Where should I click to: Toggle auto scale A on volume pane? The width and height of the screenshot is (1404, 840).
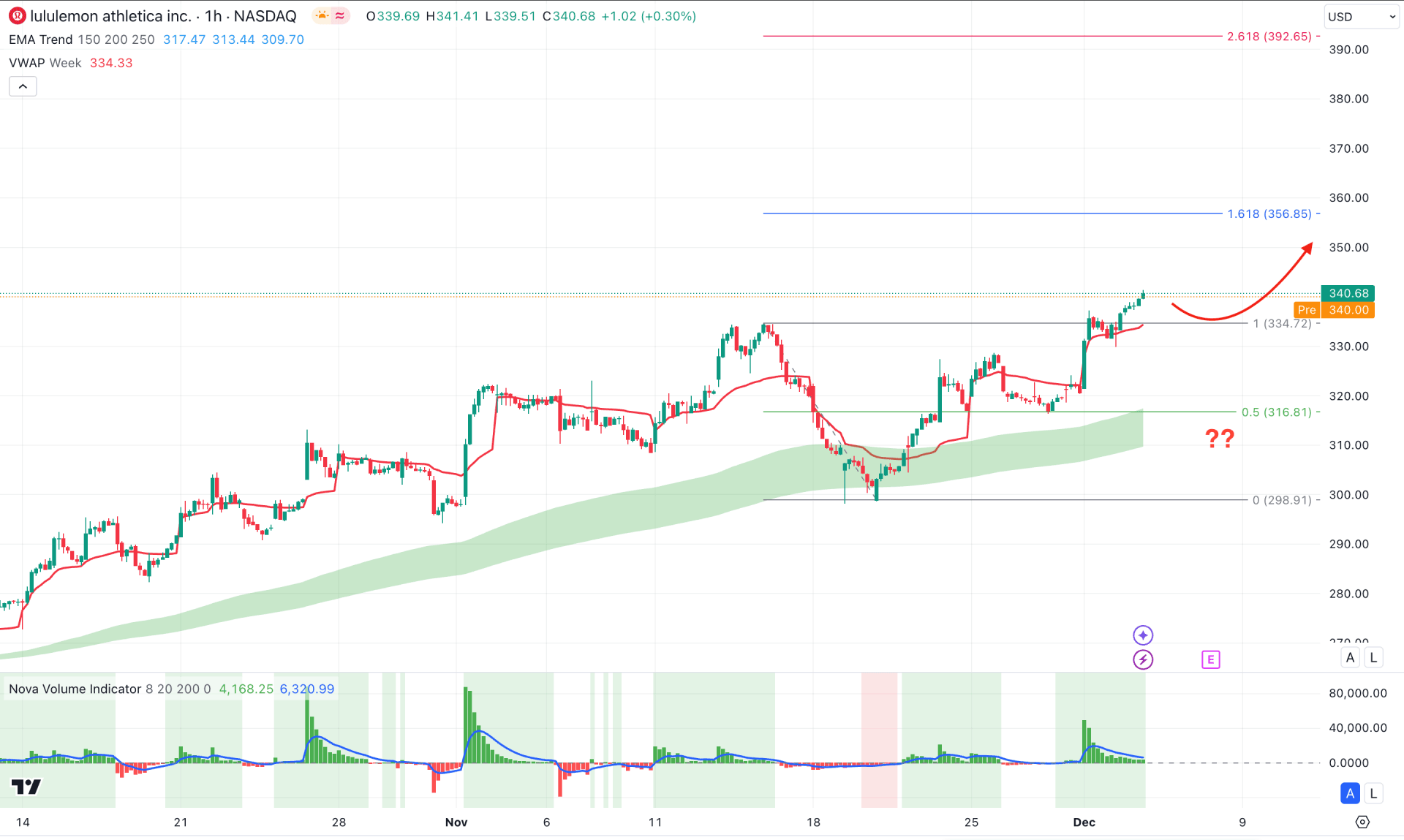click(x=1350, y=793)
